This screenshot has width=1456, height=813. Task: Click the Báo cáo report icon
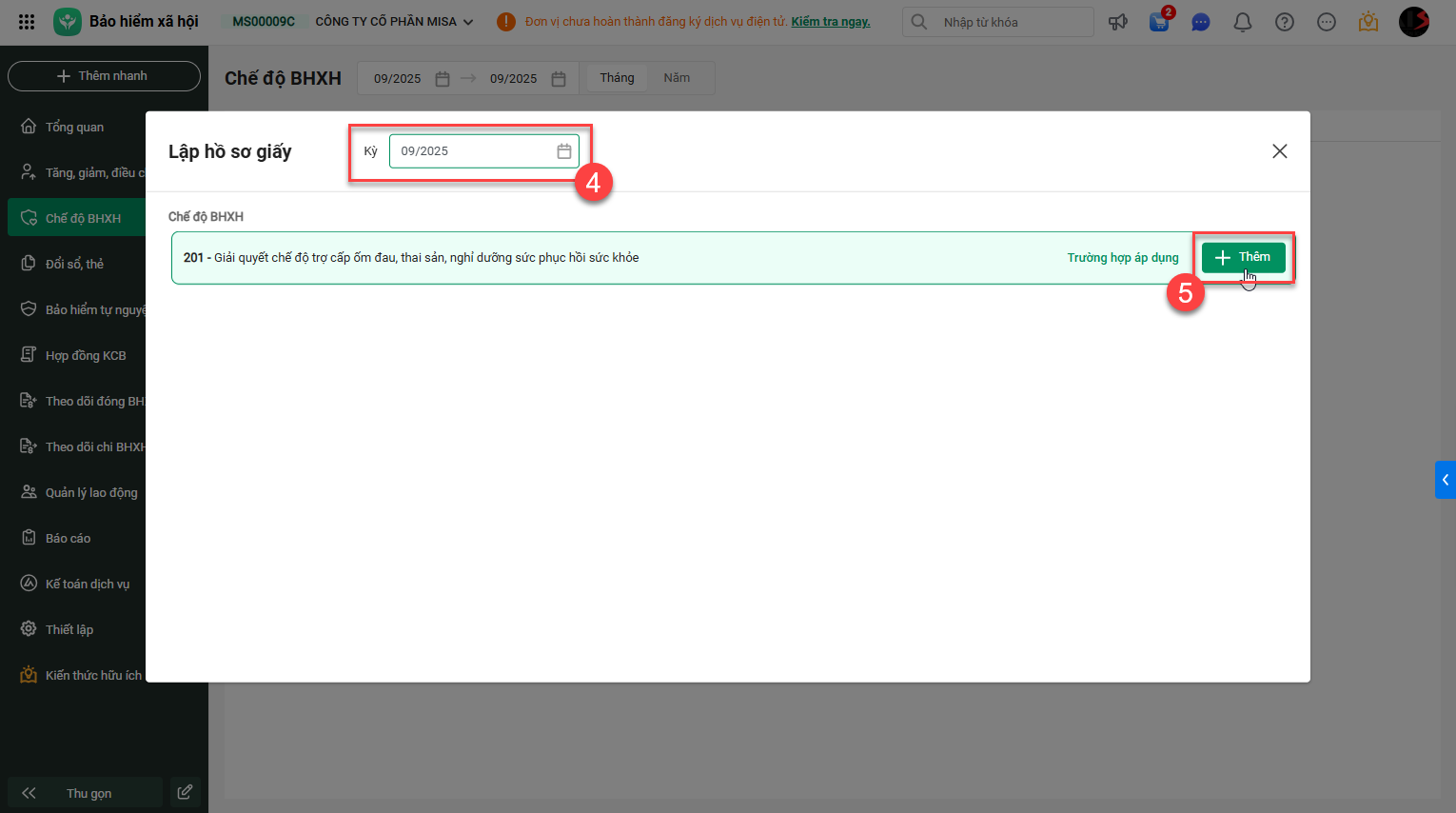pyautogui.click(x=29, y=537)
